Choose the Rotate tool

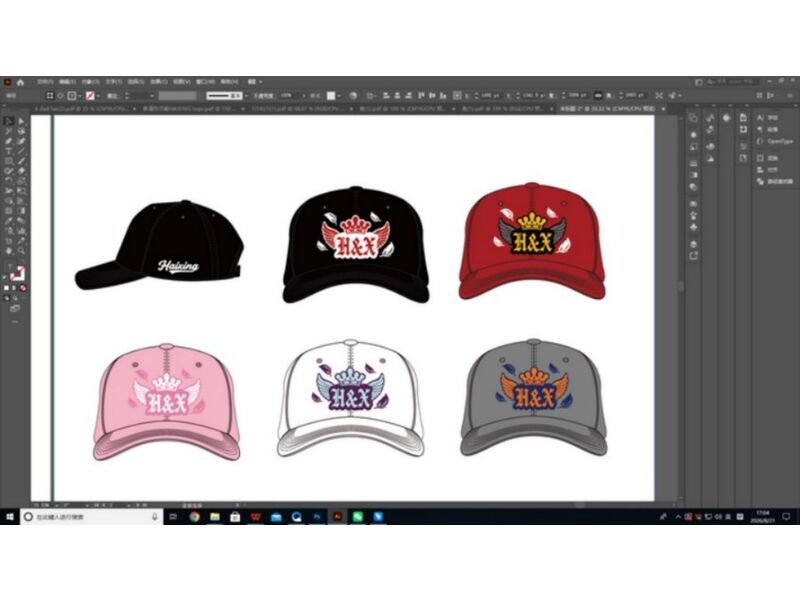tap(9, 181)
